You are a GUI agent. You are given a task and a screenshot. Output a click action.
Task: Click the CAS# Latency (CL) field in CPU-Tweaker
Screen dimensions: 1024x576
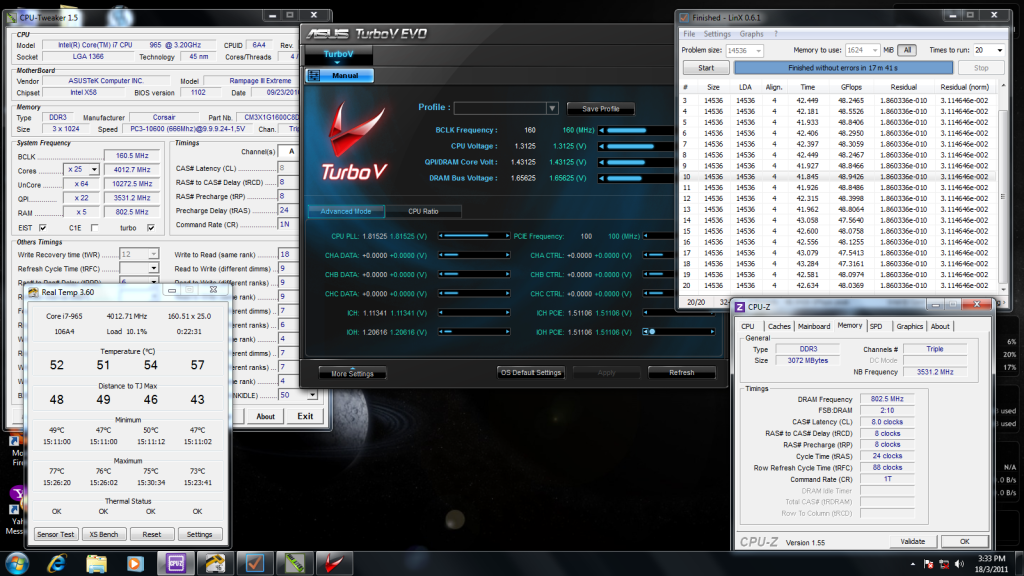[x=287, y=168]
